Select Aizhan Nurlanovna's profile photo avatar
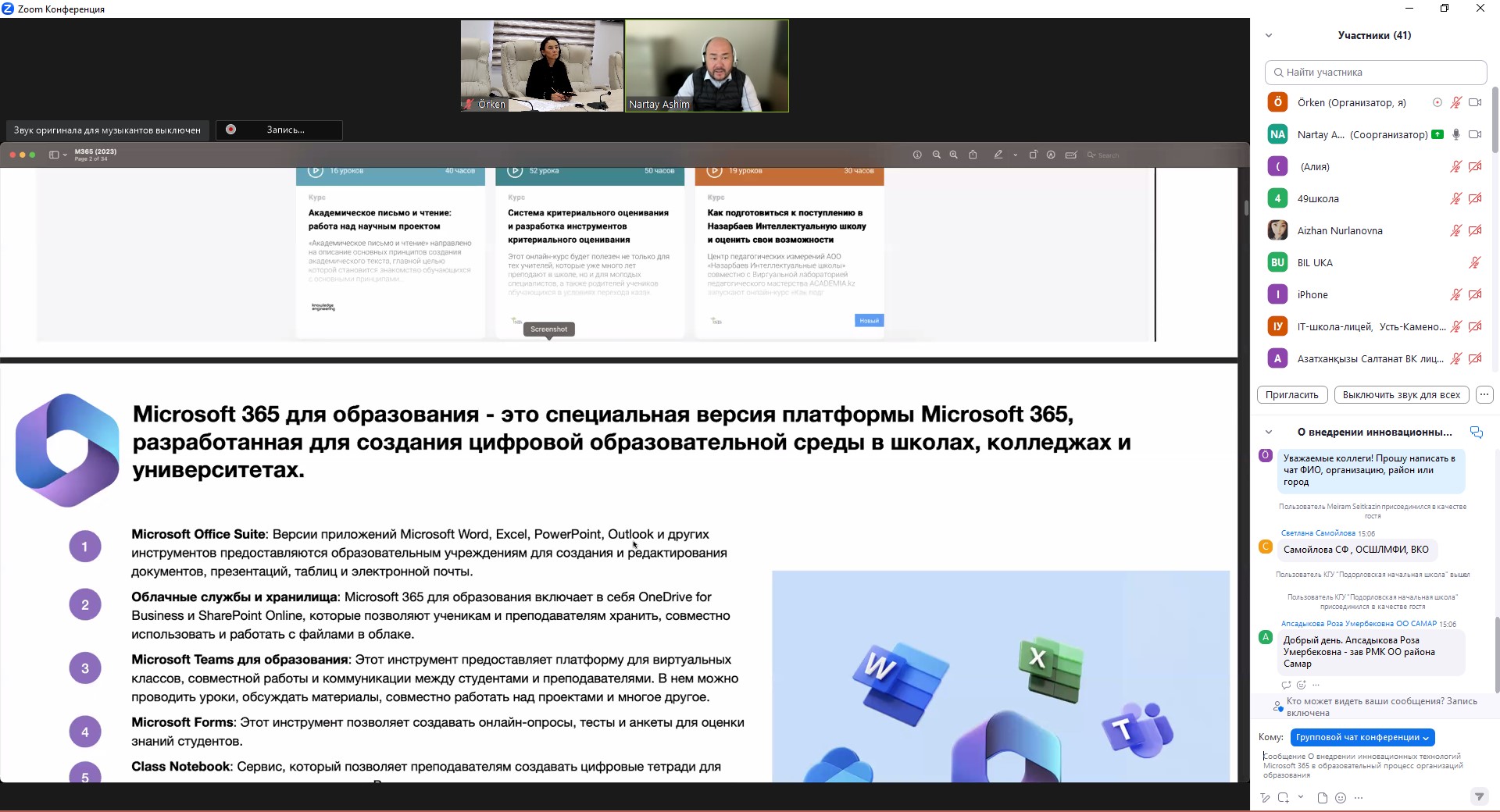This screenshot has height=812, width=1500. 1277,230
